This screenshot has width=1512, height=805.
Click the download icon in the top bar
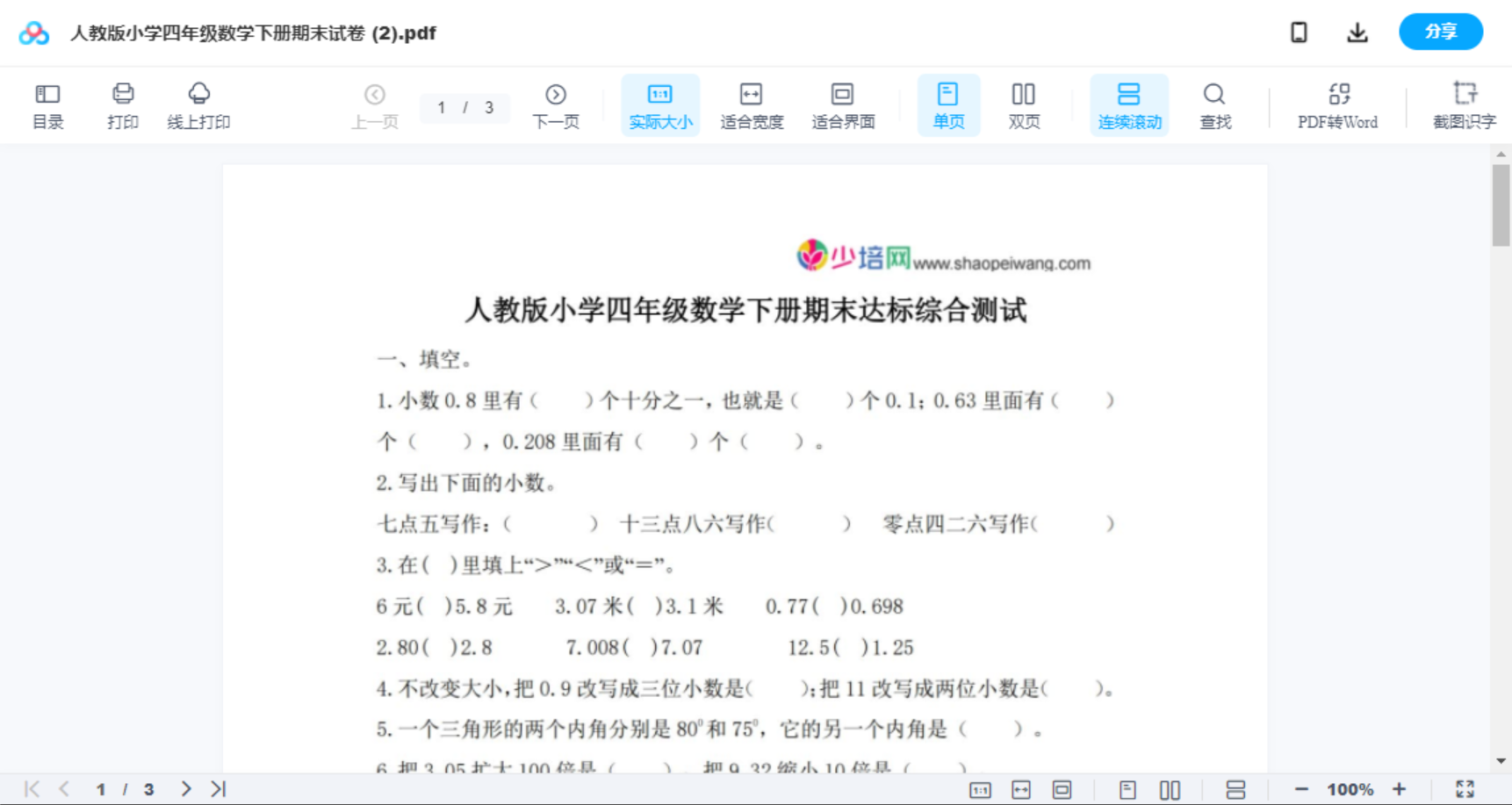[x=1357, y=32]
